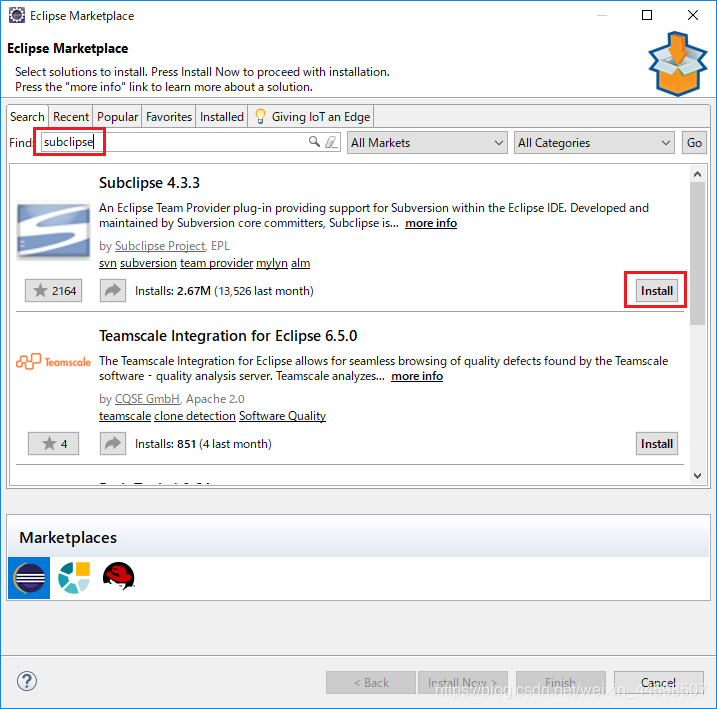
Task: Click the teamscale tag link
Action: point(125,416)
